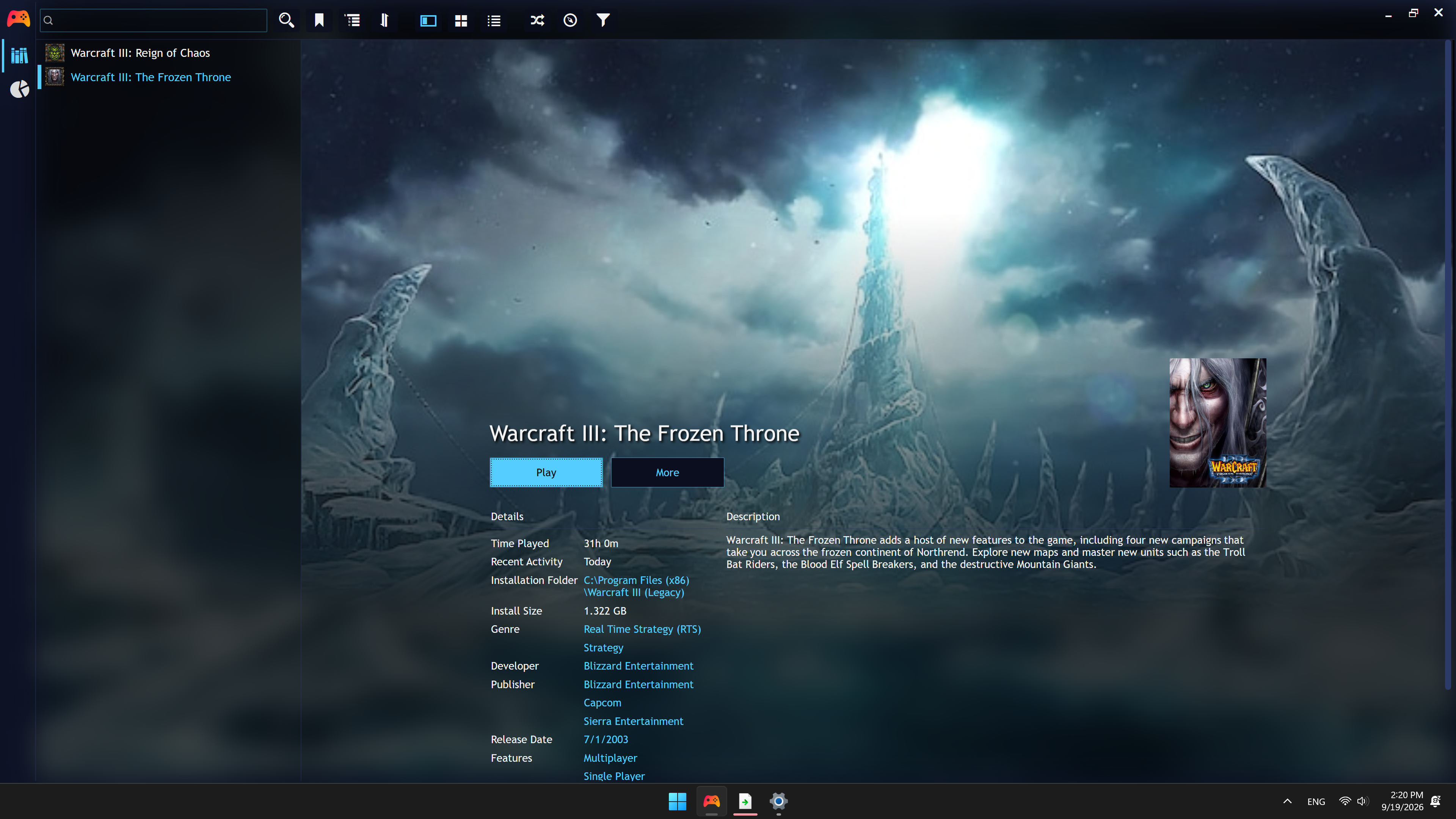Click the Details heading

(x=507, y=516)
